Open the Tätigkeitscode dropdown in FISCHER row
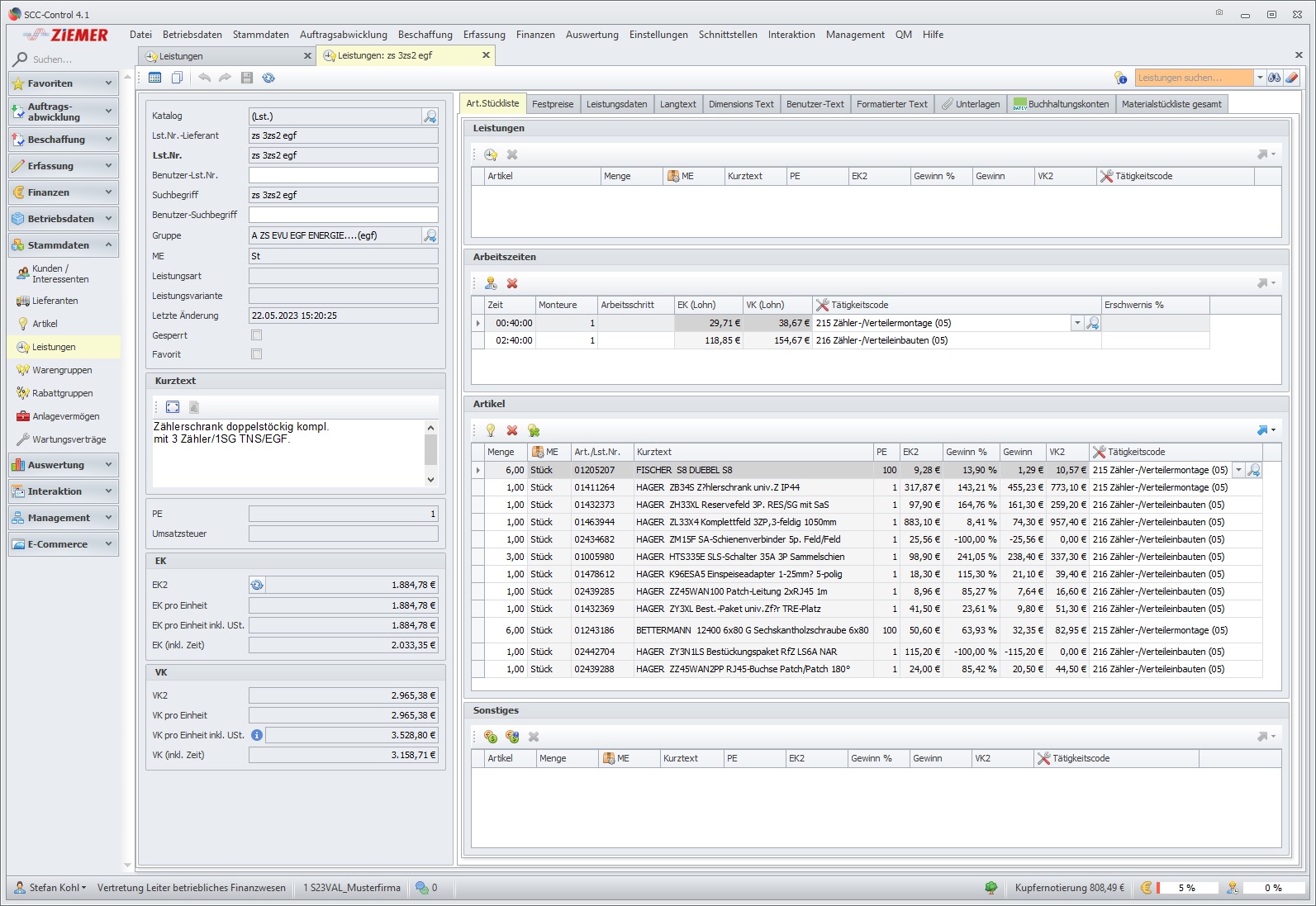The height and width of the screenshot is (906, 1316). [x=1238, y=470]
